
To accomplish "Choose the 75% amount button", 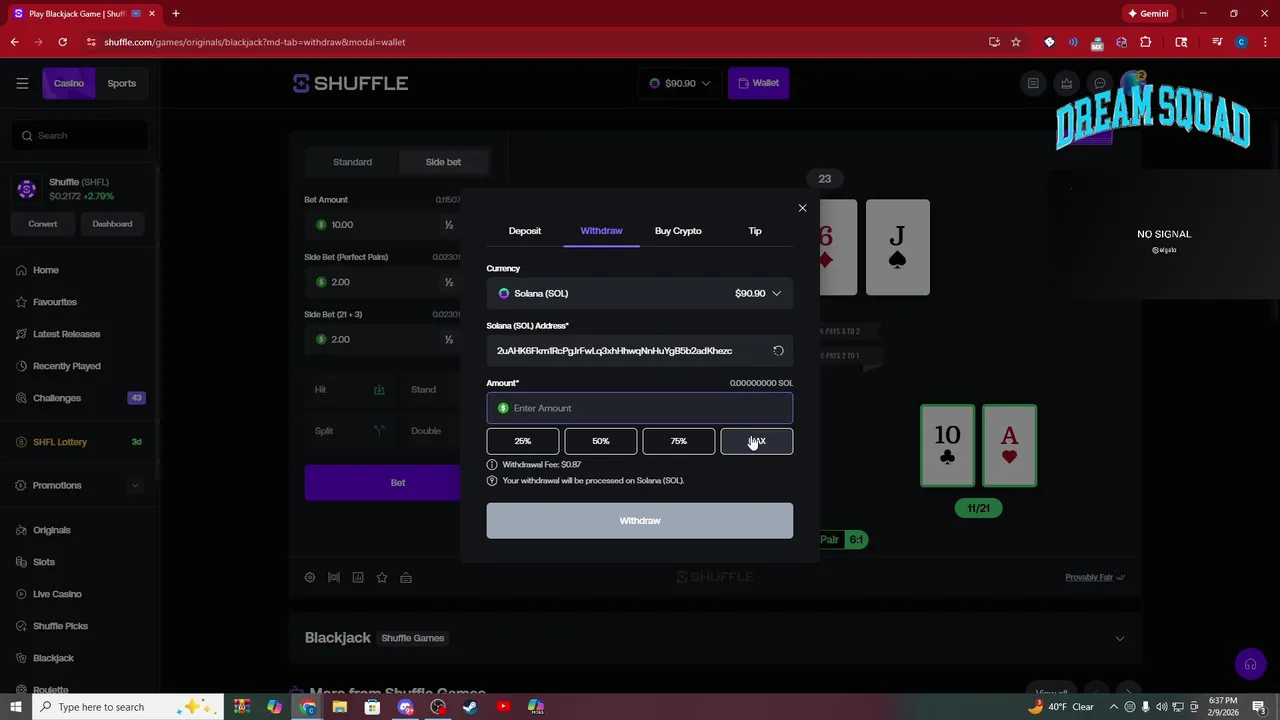I will click(679, 441).
